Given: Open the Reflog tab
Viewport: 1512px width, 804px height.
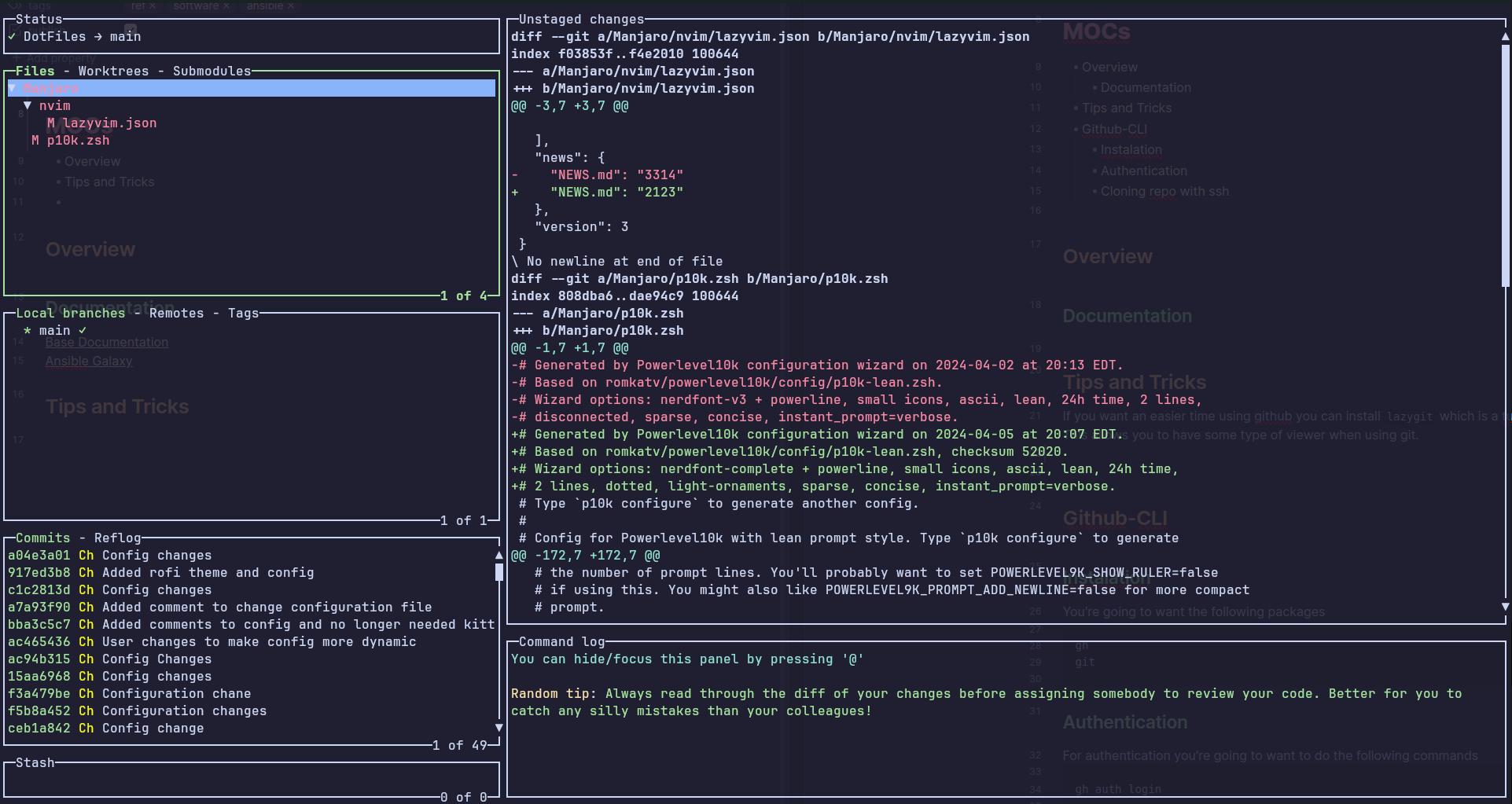Looking at the screenshot, I should pos(117,538).
